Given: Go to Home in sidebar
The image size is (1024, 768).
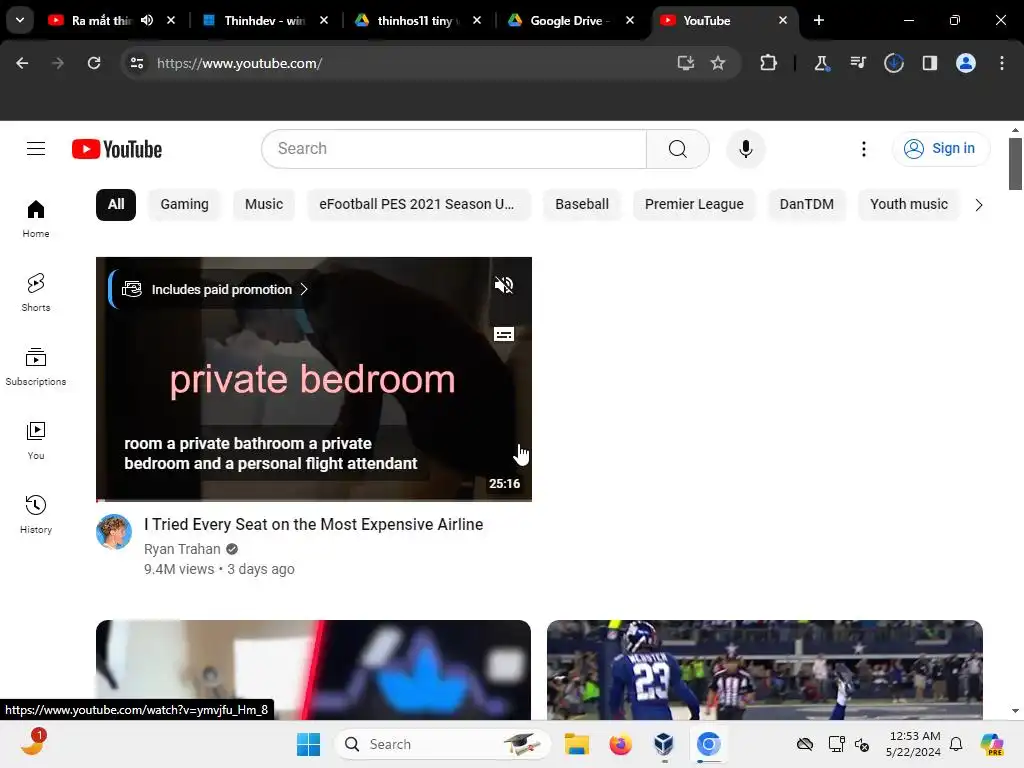Looking at the screenshot, I should click(x=36, y=219).
